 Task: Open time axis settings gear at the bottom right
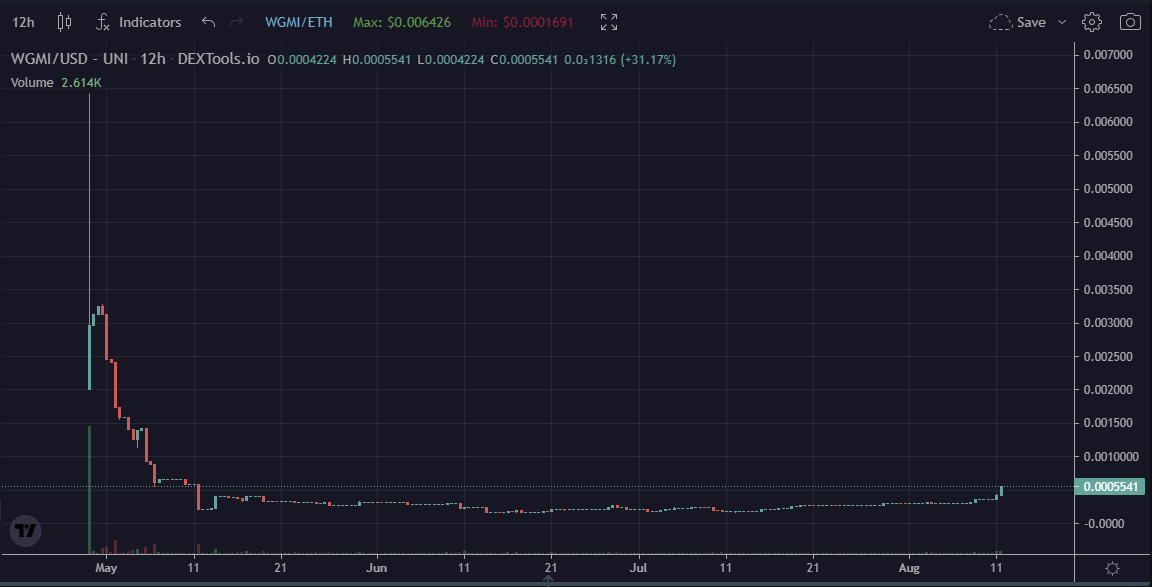pos(1112,568)
